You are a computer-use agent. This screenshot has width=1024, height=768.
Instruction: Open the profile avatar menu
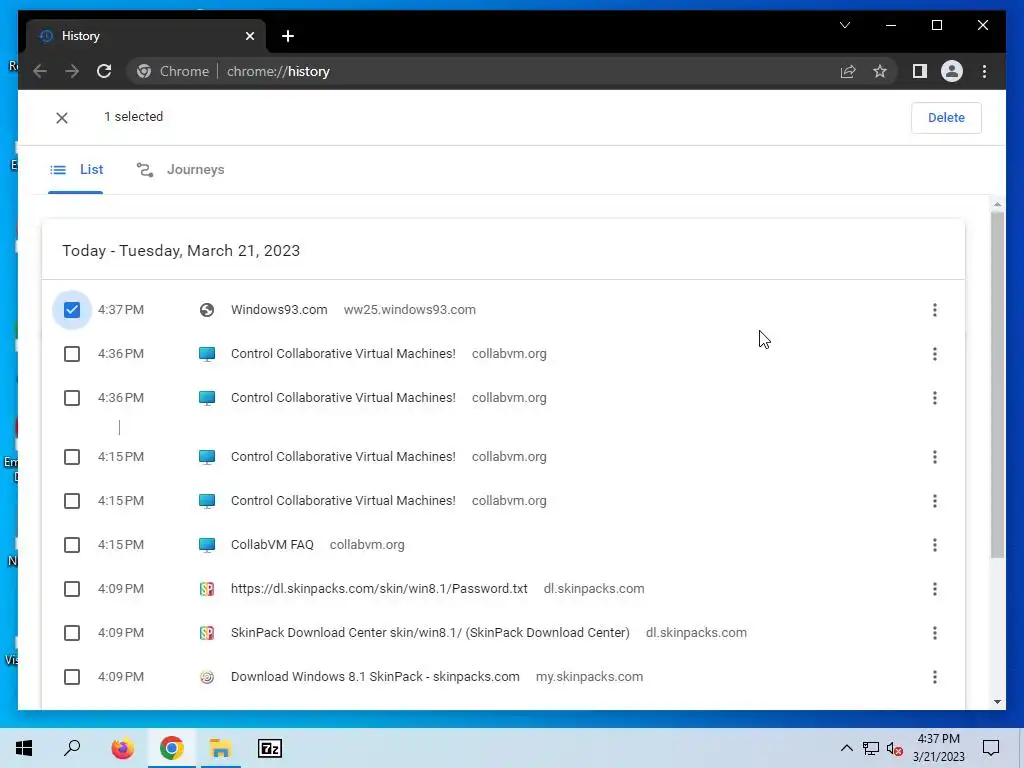(952, 71)
